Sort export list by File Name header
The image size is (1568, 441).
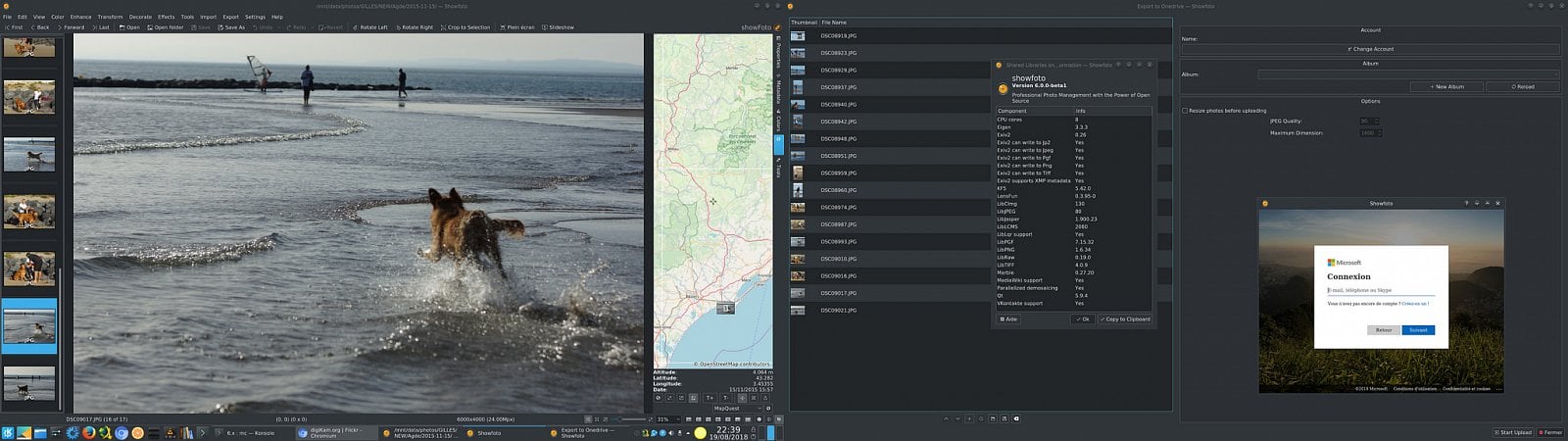pos(834,22)
